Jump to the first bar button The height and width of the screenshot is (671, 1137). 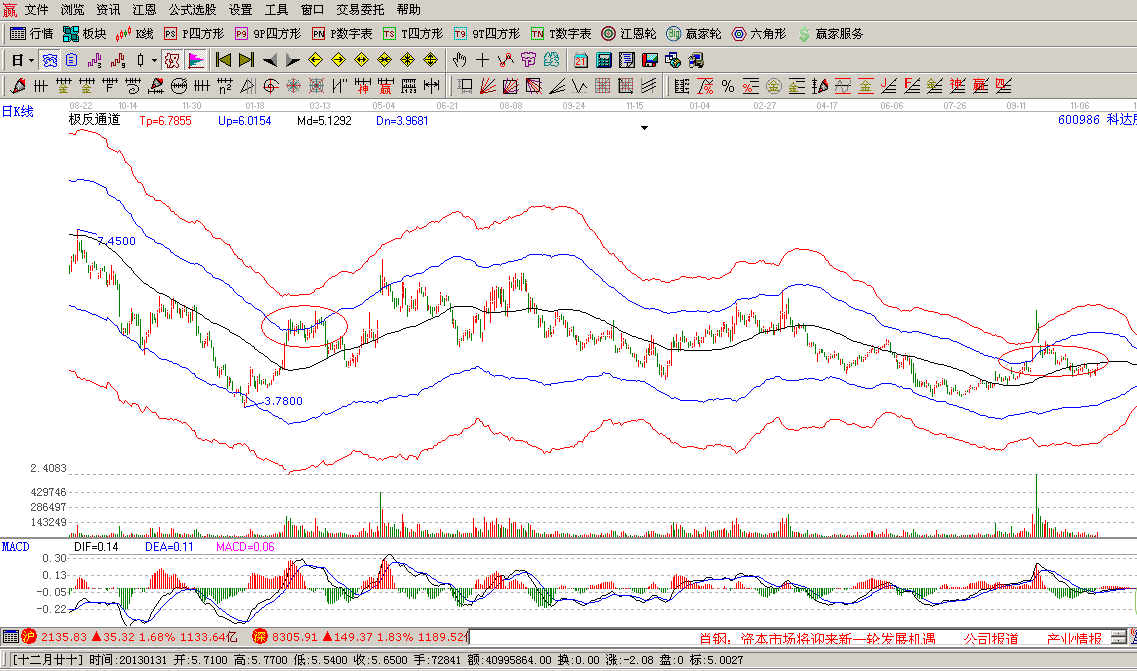pos(223,60)
